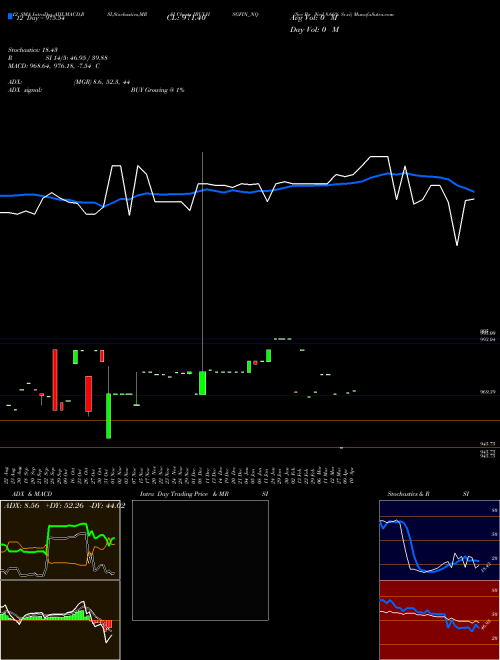The image size is (500, 660).
Task: Click the "-DY: 44.02" value in the ADX panel
Action: pos(107,506)
